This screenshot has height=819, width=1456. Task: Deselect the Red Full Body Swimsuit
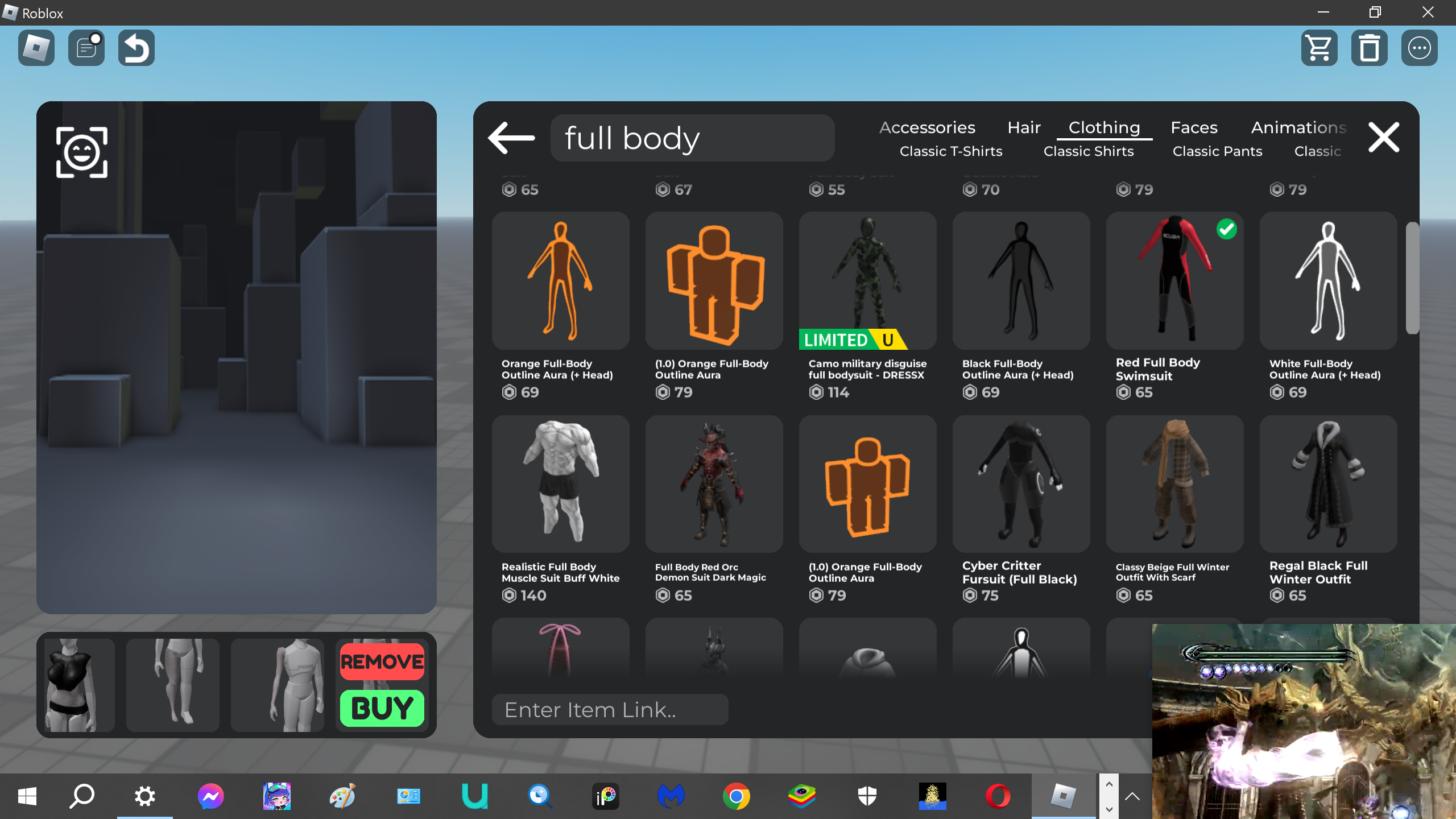tap(1174, 281)
